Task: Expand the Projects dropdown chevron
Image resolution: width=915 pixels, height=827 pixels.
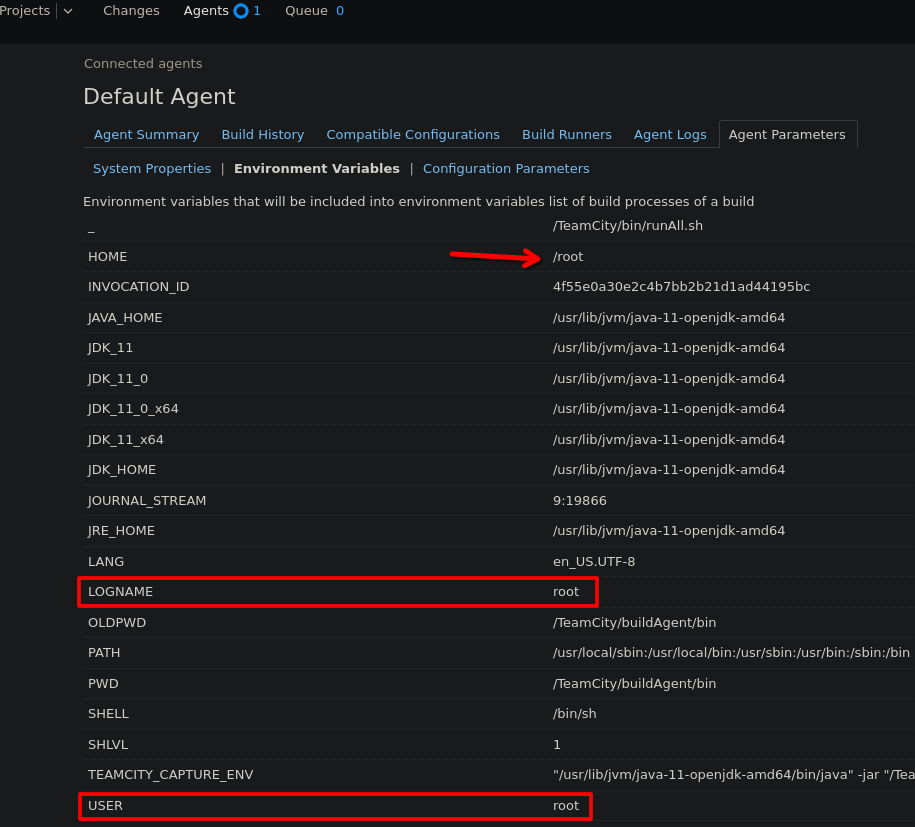Action: [x=68, y=11]
